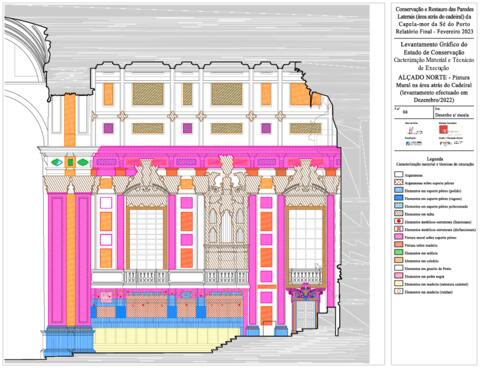Click 'Argamassas sobre suporte pétreo' label

pos(429,183)
